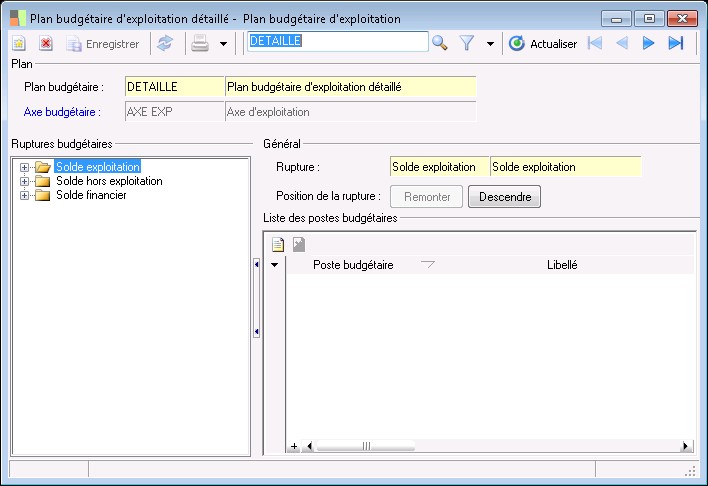This screenshot has width=708, height=486.
Task: Select Solde exploitation tree item
Action: tap(98, 167)
